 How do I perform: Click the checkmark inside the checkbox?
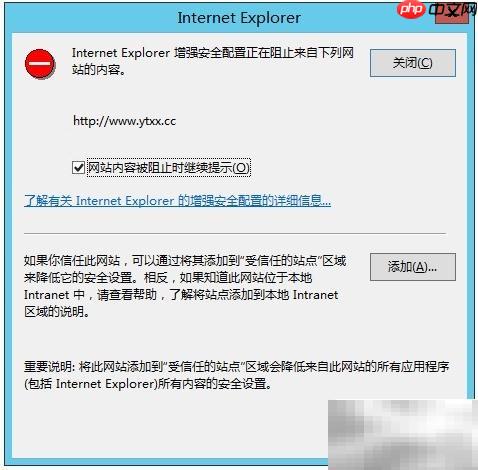pos(78,167)
